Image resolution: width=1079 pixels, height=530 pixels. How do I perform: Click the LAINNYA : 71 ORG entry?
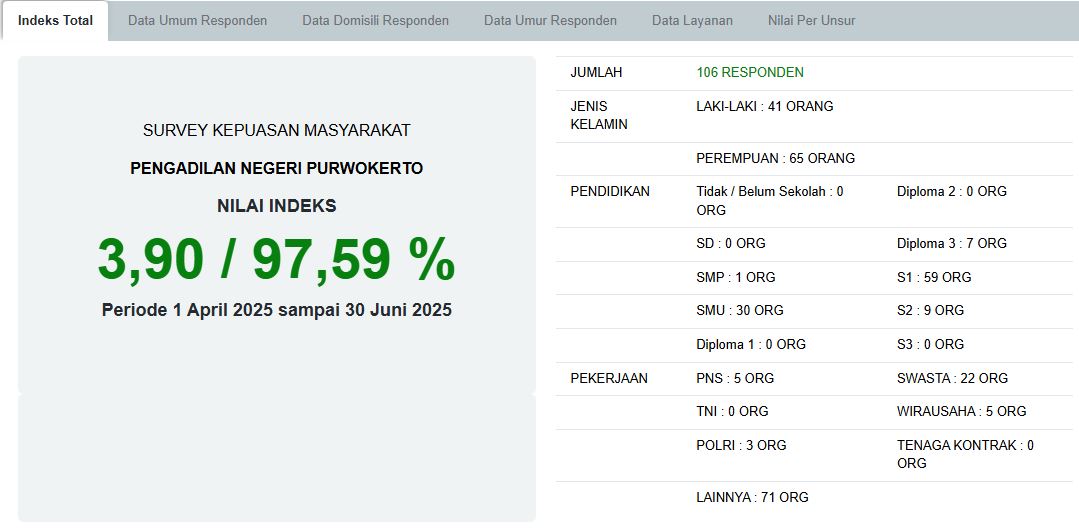pos(752,497)
